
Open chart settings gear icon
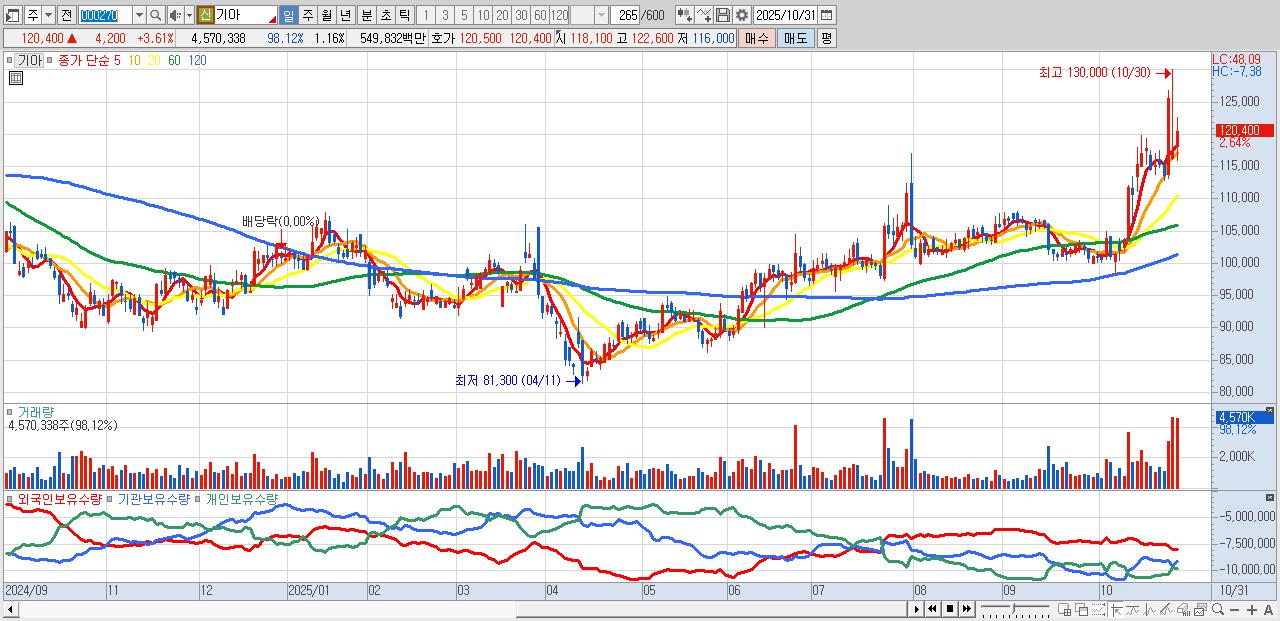[742, 15]
